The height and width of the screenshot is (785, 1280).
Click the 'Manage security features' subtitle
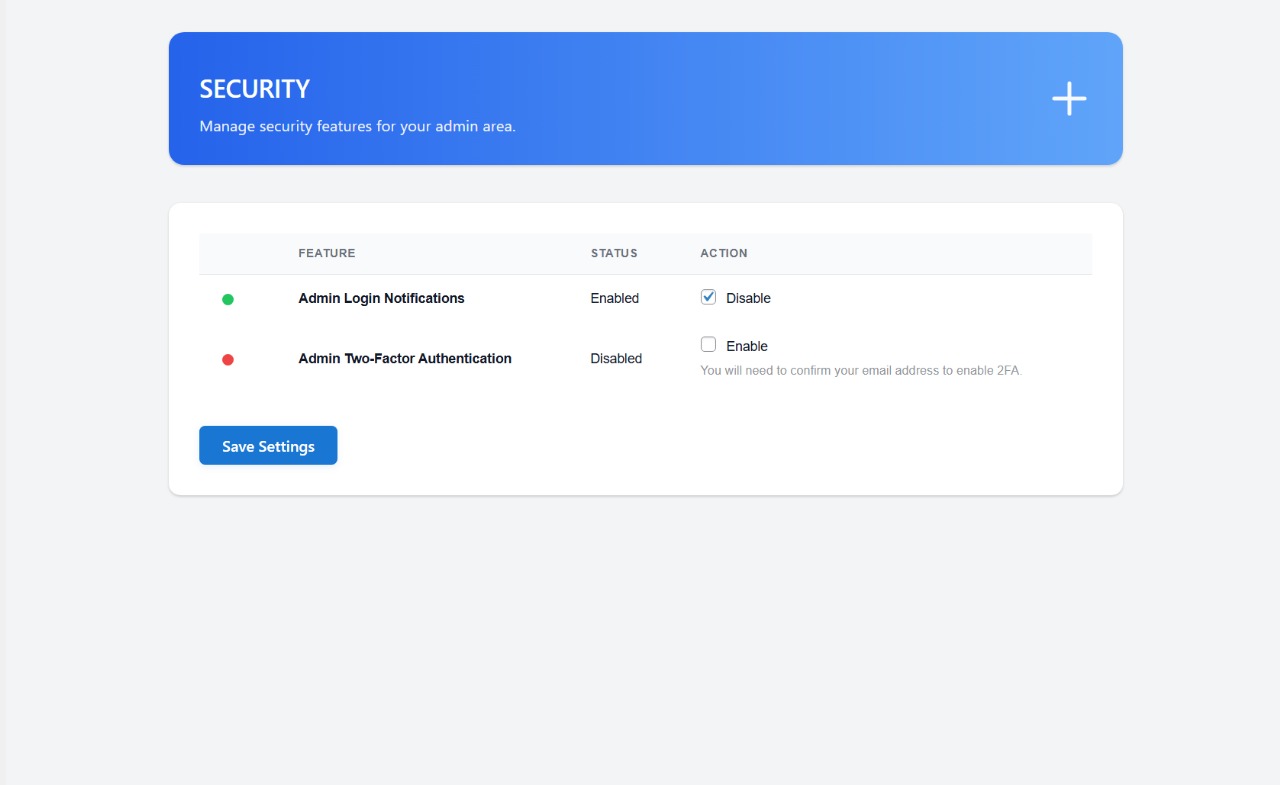(357, 127)
